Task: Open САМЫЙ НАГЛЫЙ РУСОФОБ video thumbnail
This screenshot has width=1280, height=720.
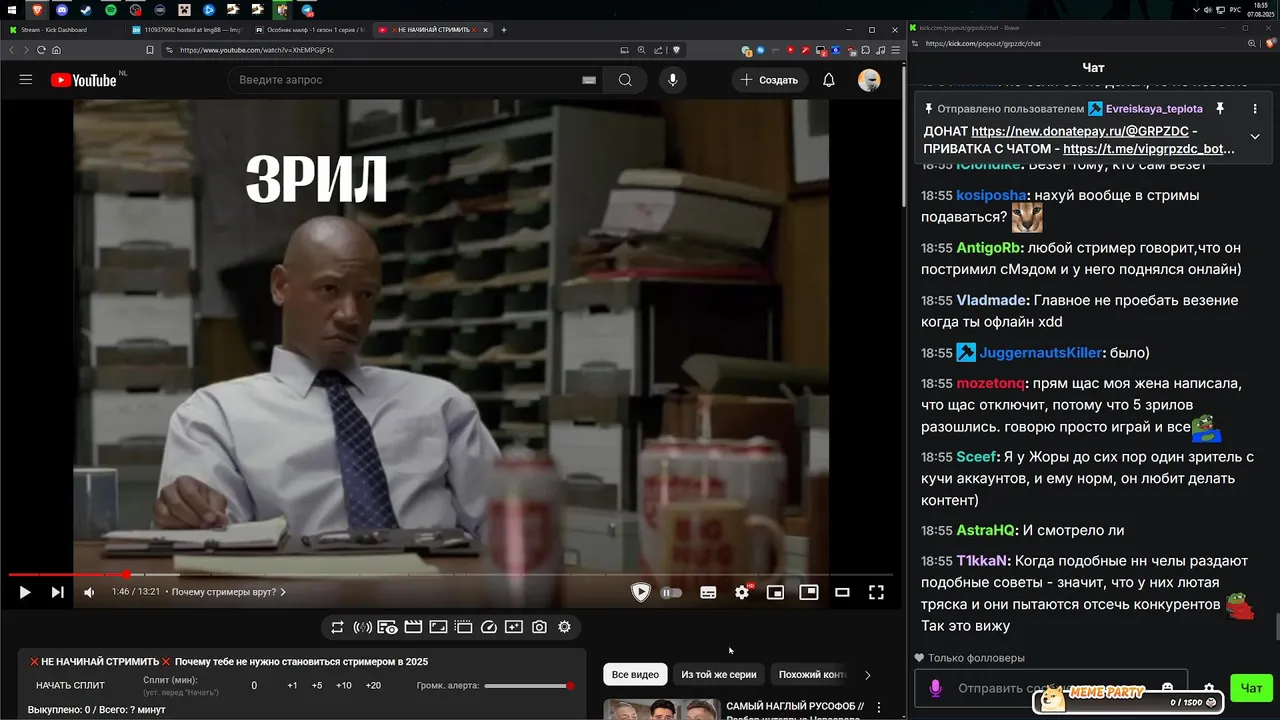Action: coord(661,709)
